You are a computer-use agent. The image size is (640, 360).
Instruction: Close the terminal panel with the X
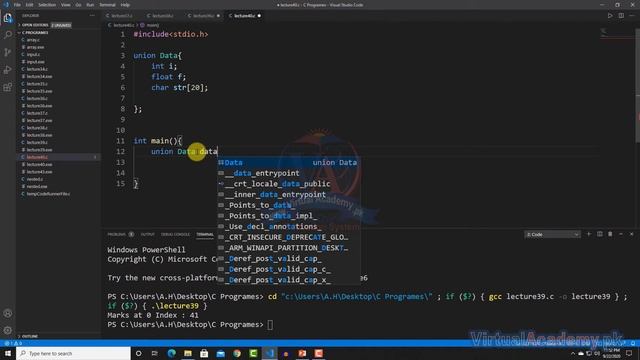pos(631,234)
